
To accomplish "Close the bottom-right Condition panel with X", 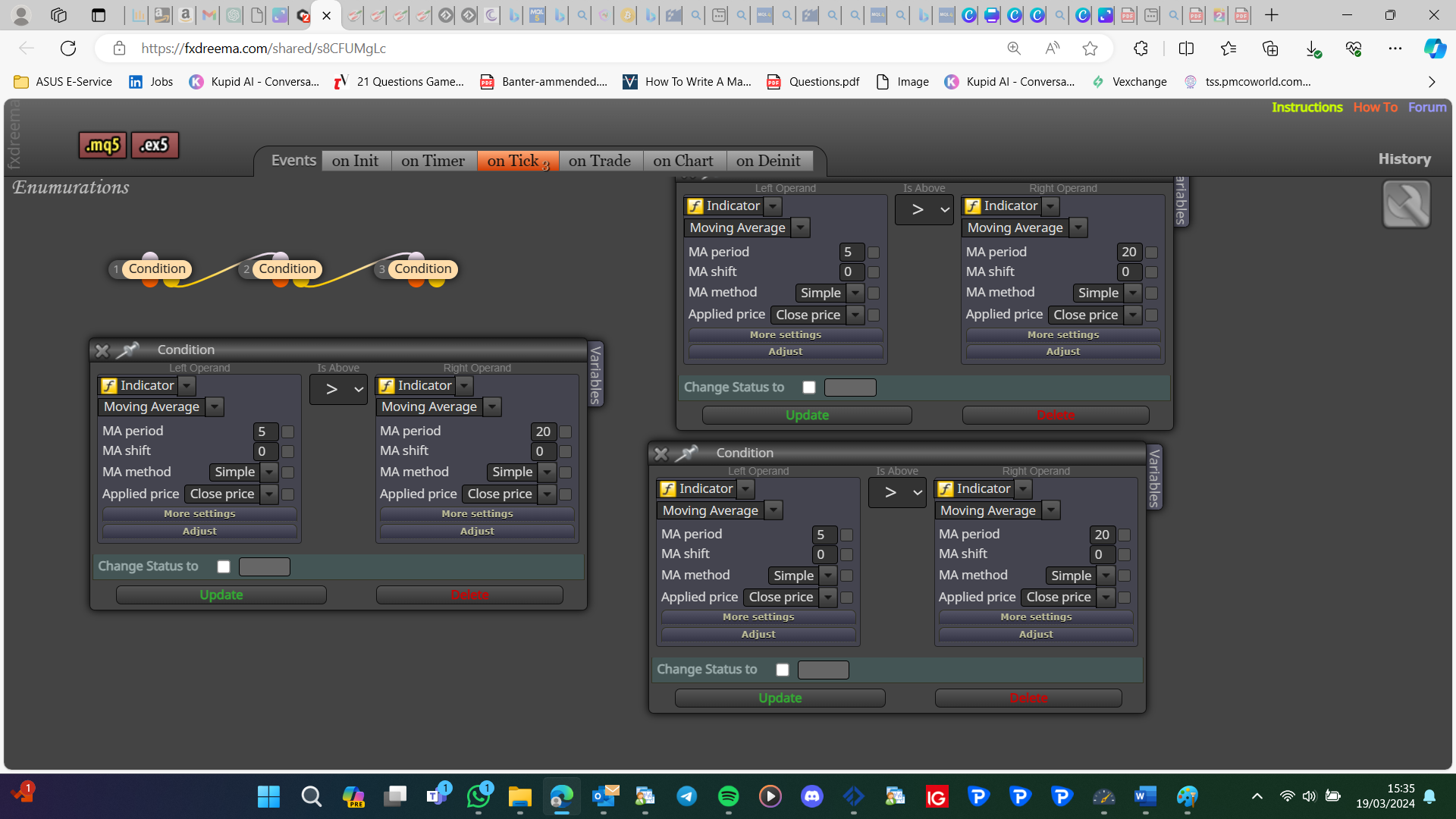I will [x=661, y=453].
